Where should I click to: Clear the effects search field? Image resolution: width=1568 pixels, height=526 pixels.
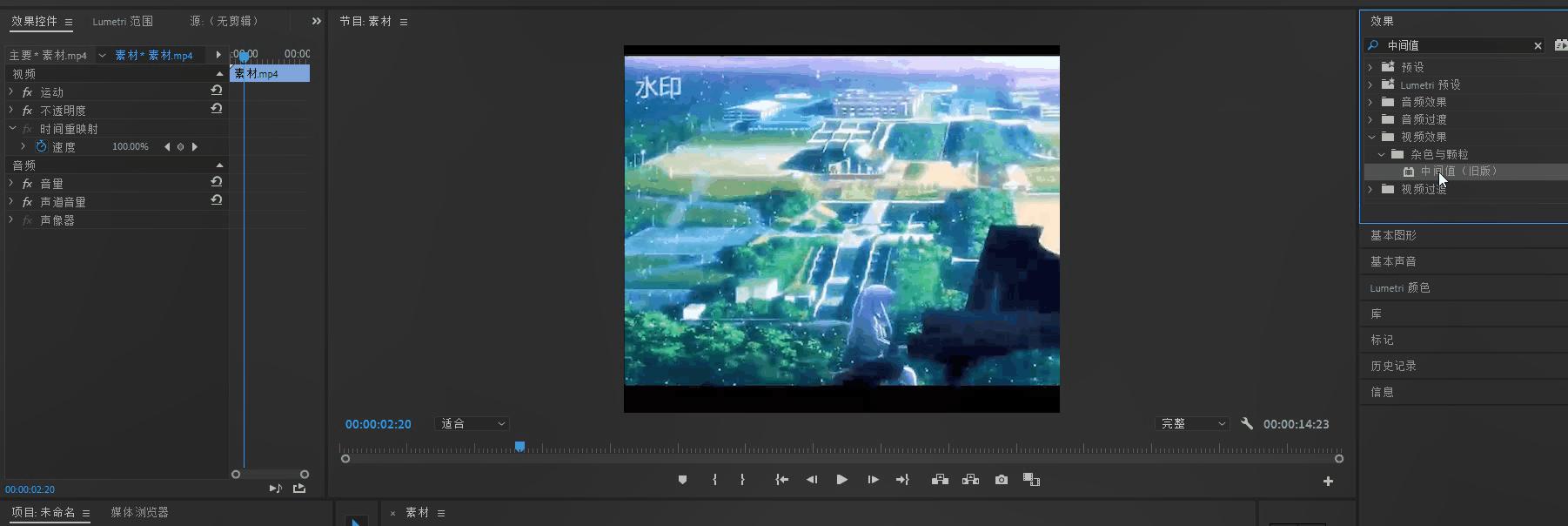point(1538,45)
